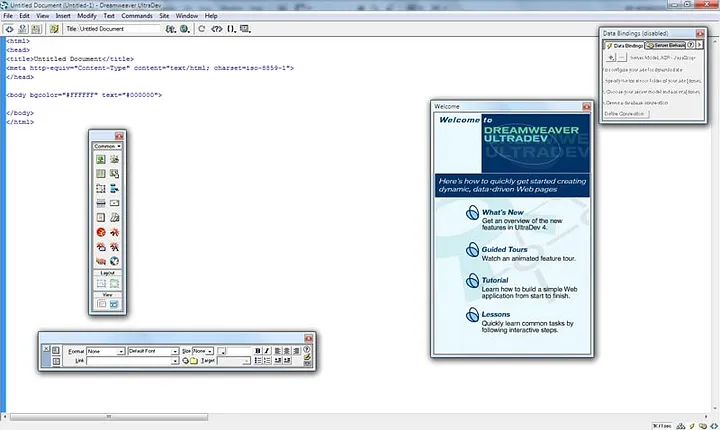
Task: Toggle Standard view in the Objects panel
Action: coord(100,303)
